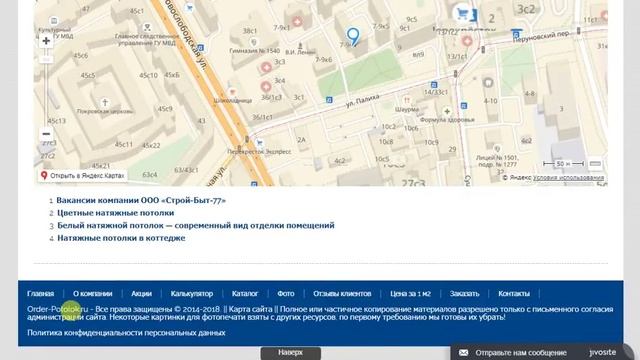Click the Формула здоровья pharmacy icon

447,111
